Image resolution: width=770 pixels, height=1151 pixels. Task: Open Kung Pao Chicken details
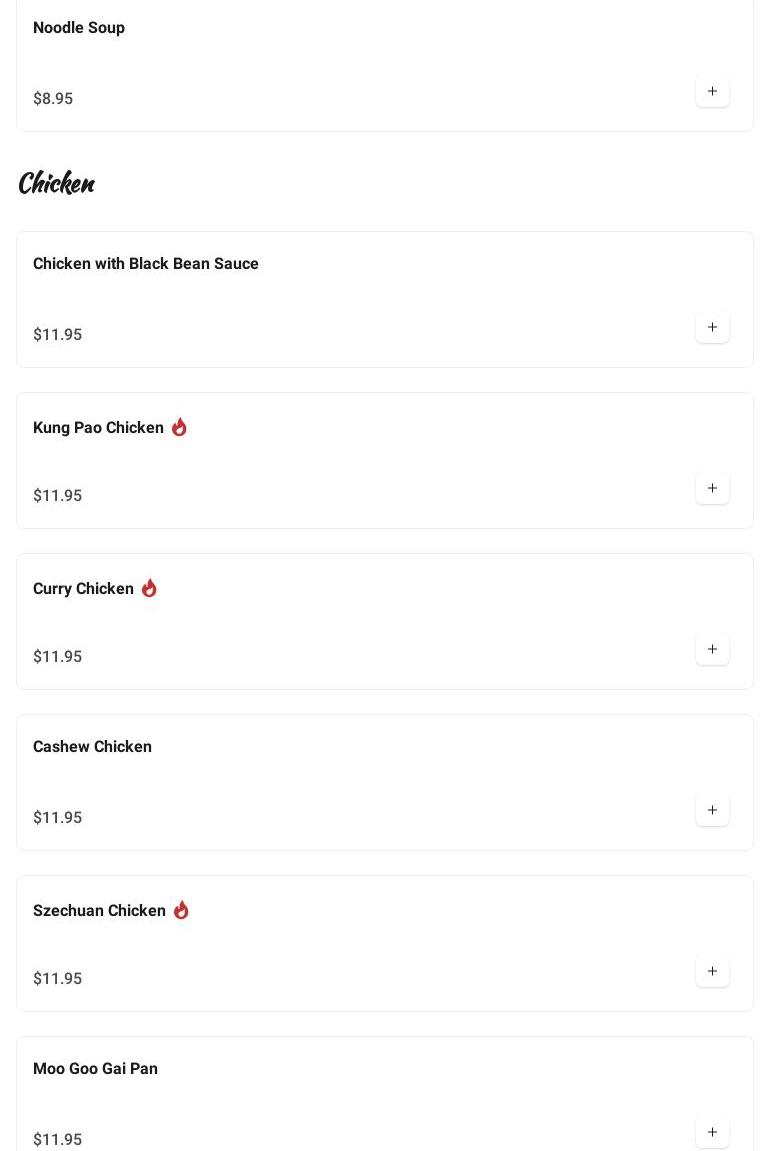98,428
